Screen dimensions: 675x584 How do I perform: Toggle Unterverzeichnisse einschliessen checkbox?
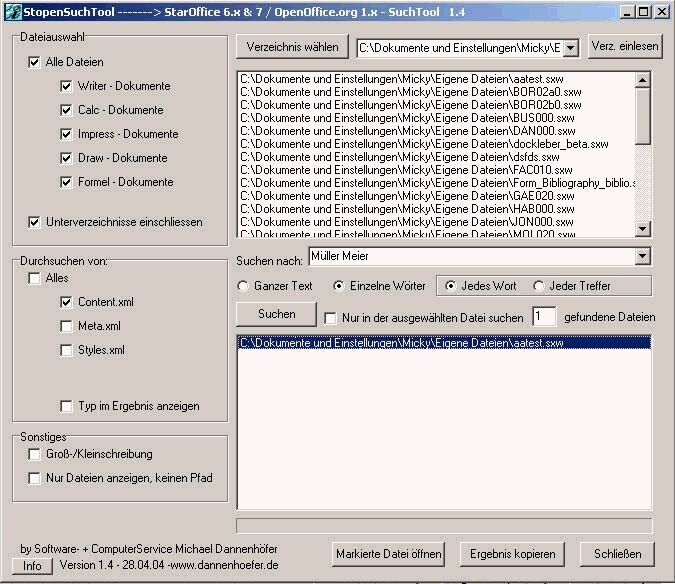(34, 222)
